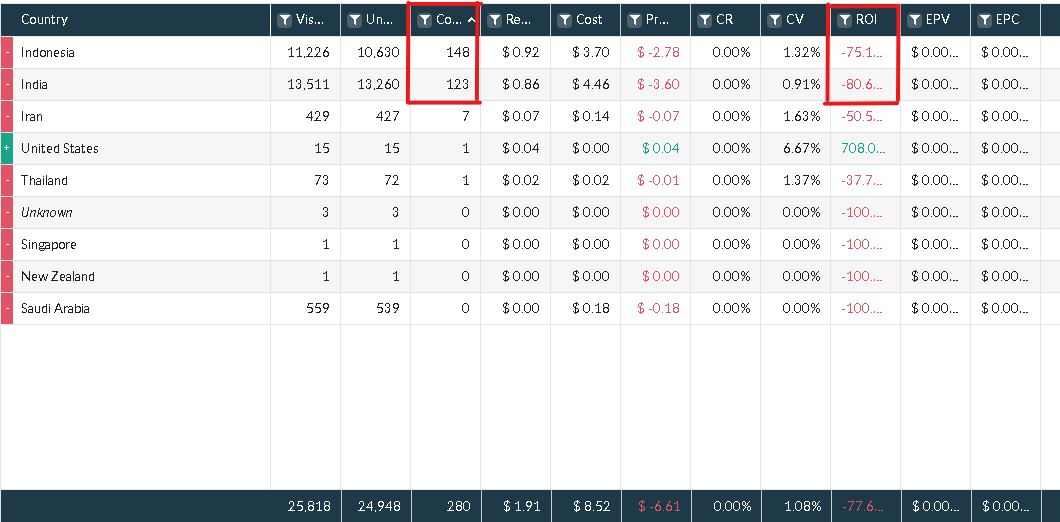1060x522 pixels.
Task: Open the filter icon beside ROI header
Action: 846,20
